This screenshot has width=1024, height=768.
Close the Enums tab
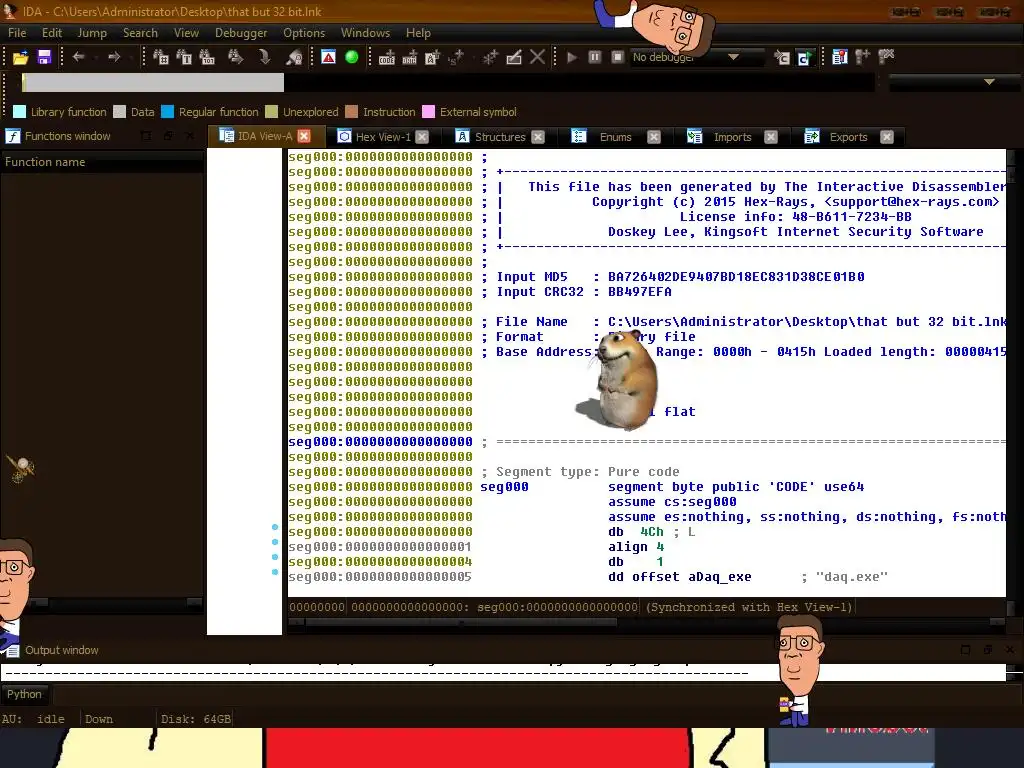pos(654,136)
